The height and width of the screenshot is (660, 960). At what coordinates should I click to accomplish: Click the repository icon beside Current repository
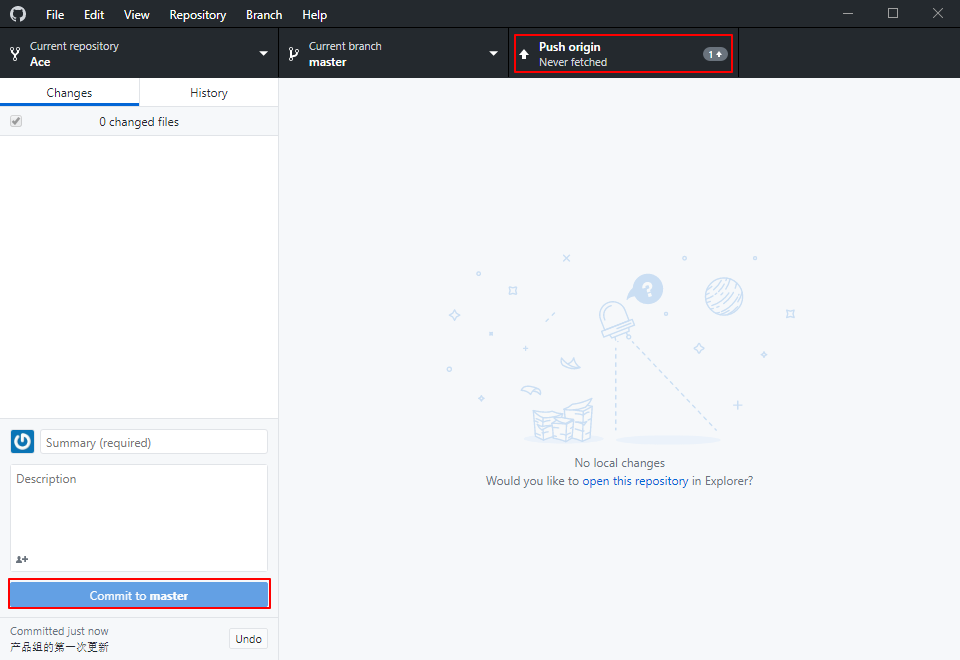point(15,54)
